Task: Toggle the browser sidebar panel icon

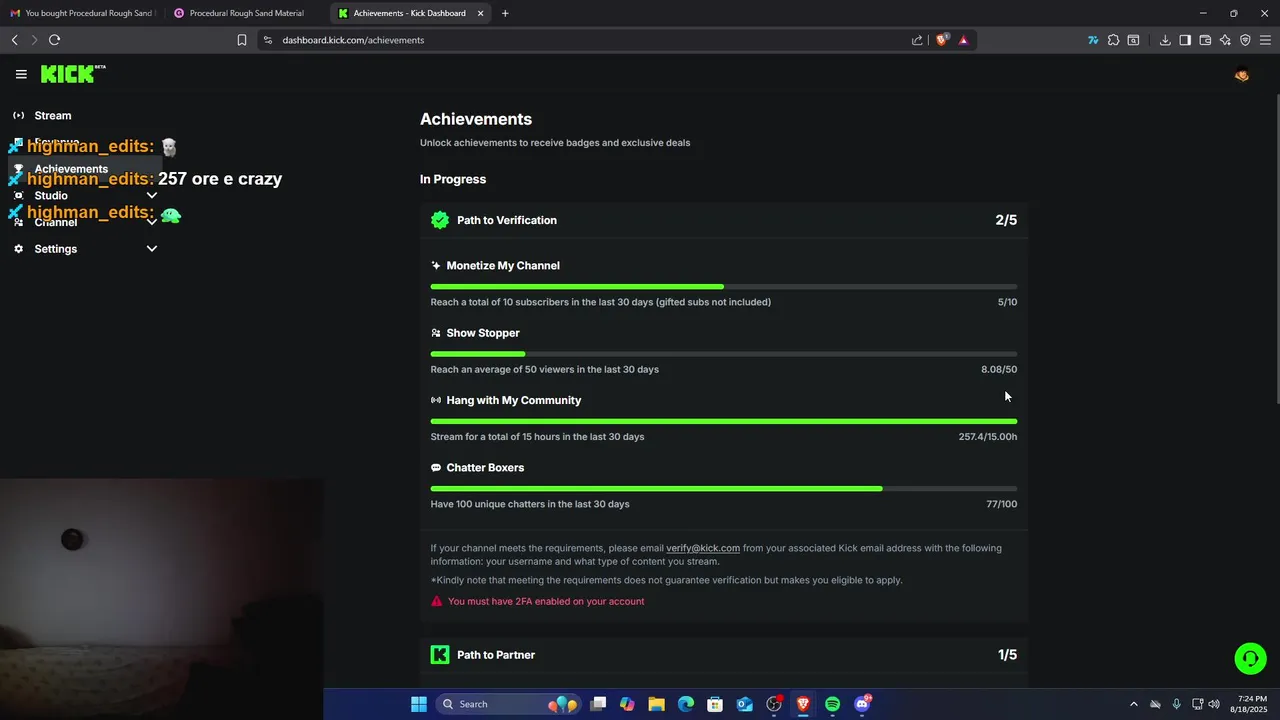Action: pyautogui.click(x=1185, y=40)
